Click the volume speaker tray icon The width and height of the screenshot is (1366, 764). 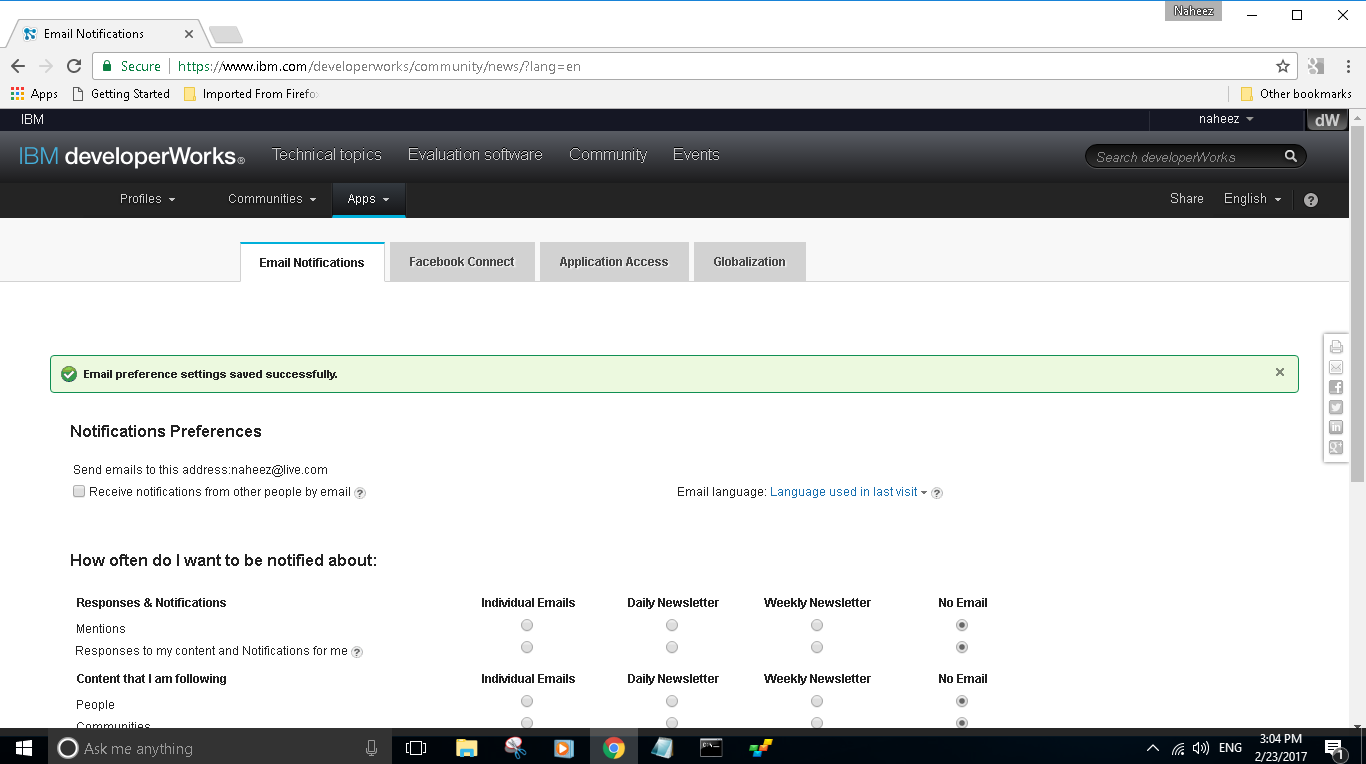click(x=1201, y=748)
